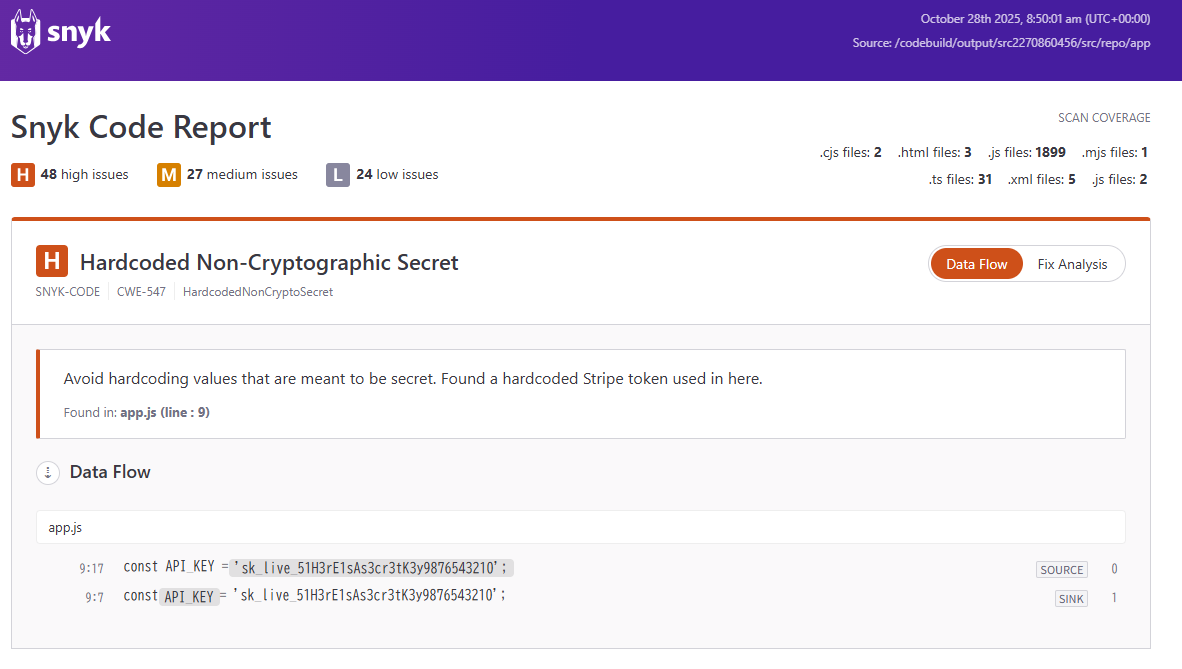Image resolution: width=1182 pixels, height=669 pixels.
Task: Select the gray L low severity badge
Action: click(338, 174)
